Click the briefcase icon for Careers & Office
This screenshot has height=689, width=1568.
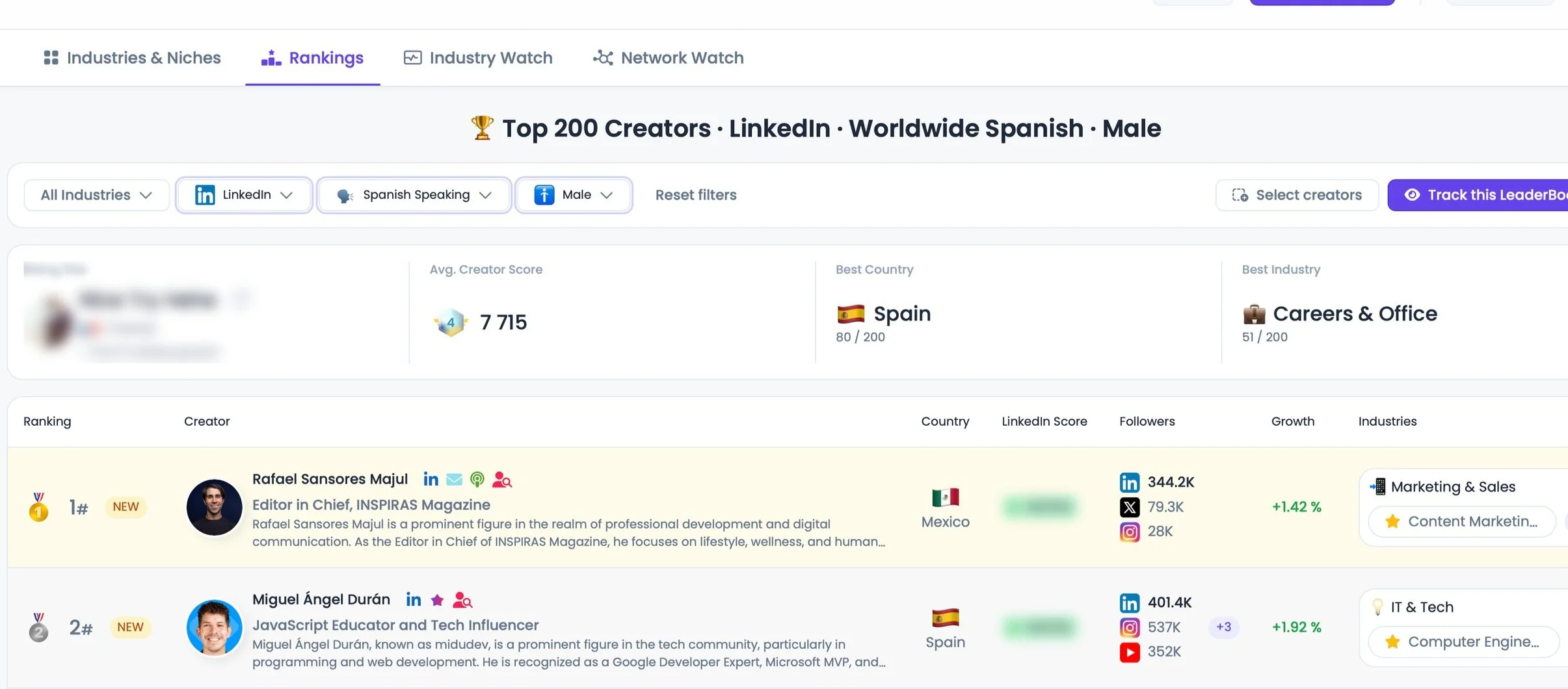coord(1254,314)
